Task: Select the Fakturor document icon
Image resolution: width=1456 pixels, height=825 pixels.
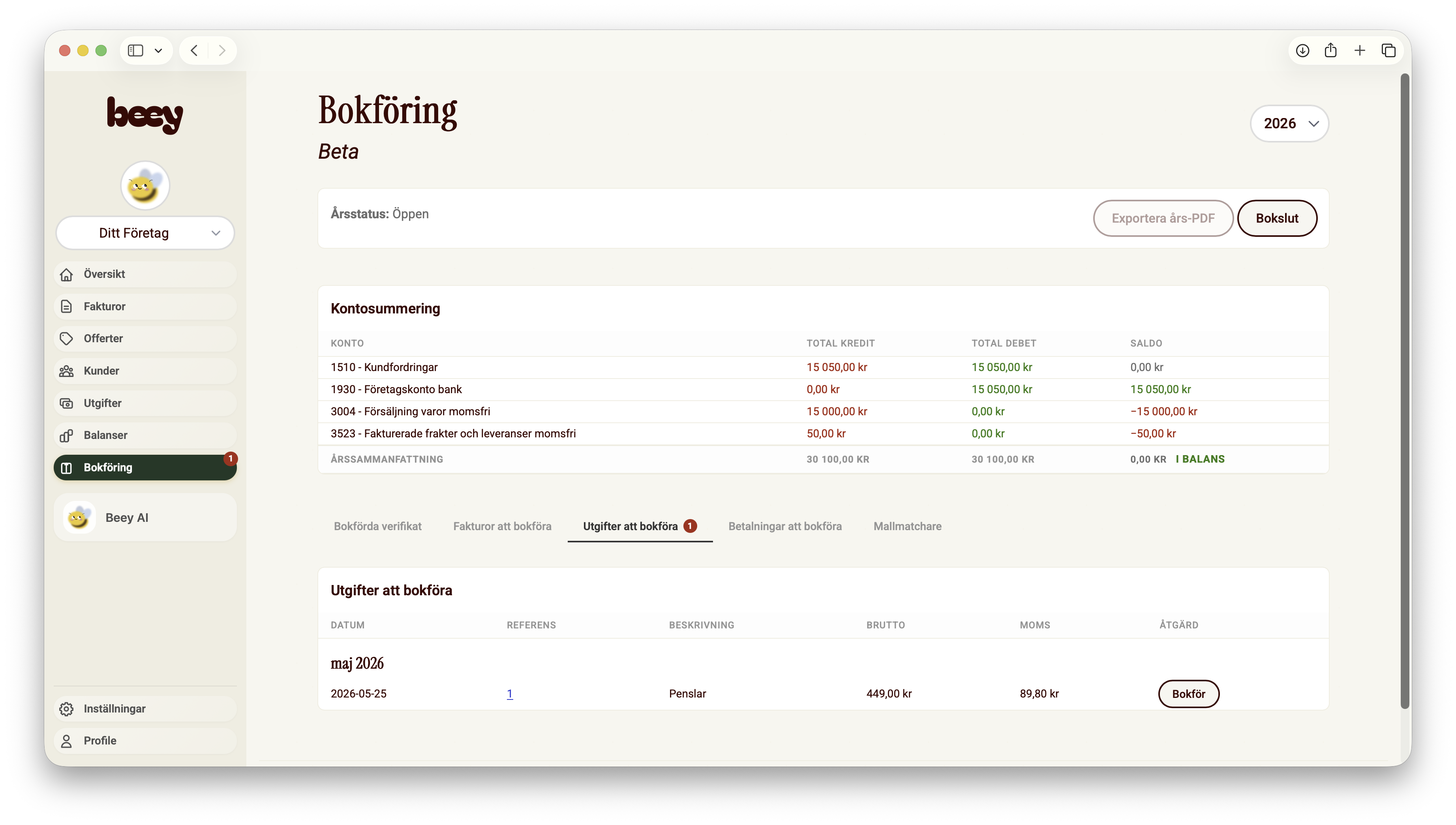Action: [x=66, y=307]
